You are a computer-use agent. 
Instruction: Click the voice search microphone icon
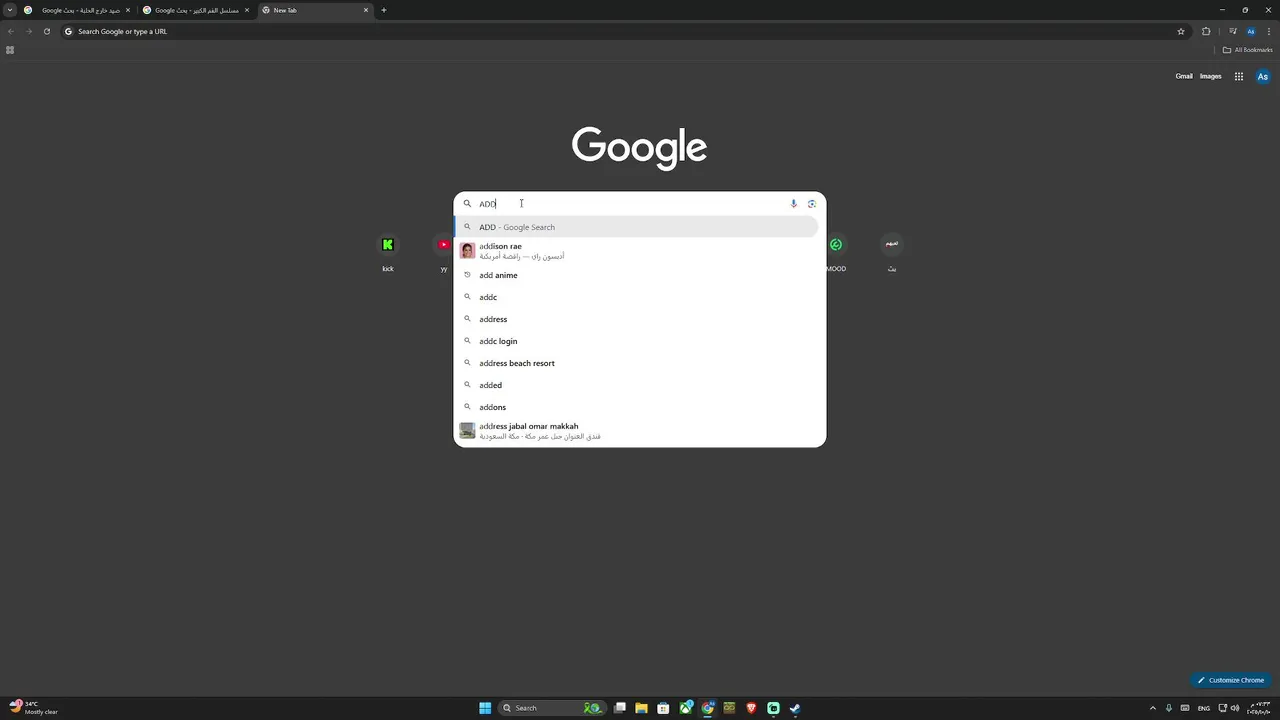tap(794, 204)
